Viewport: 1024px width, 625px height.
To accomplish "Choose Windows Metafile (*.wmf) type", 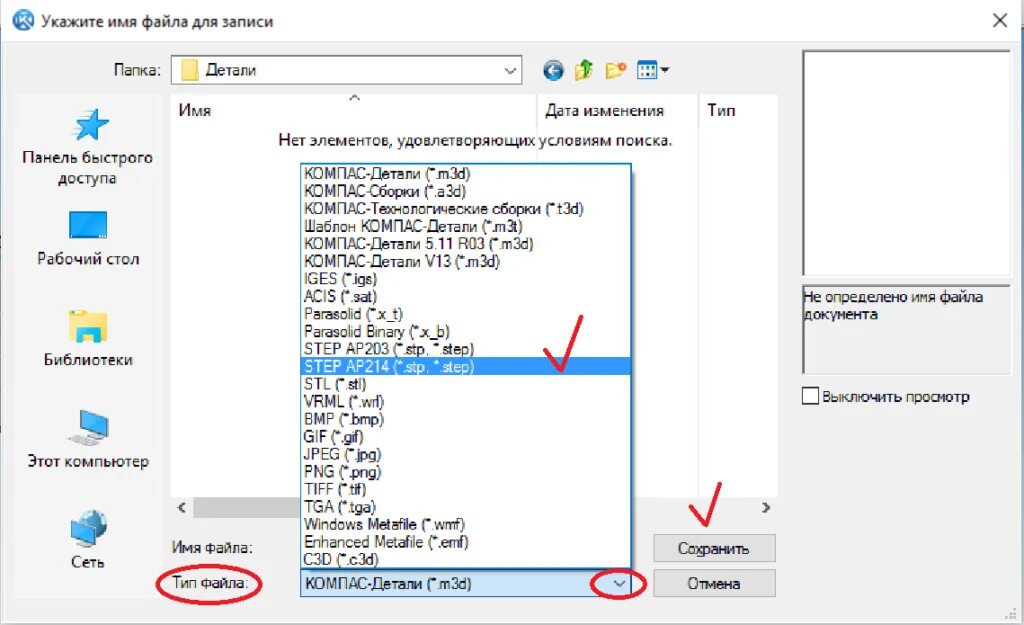I will 466,524.
